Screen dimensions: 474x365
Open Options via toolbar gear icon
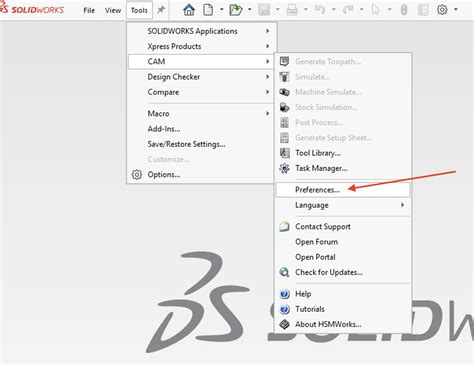[x=442, y=10]
